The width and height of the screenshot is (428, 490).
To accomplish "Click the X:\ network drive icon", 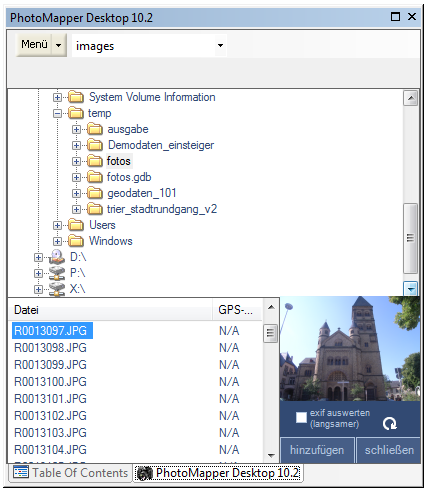I will pos(56,289).
